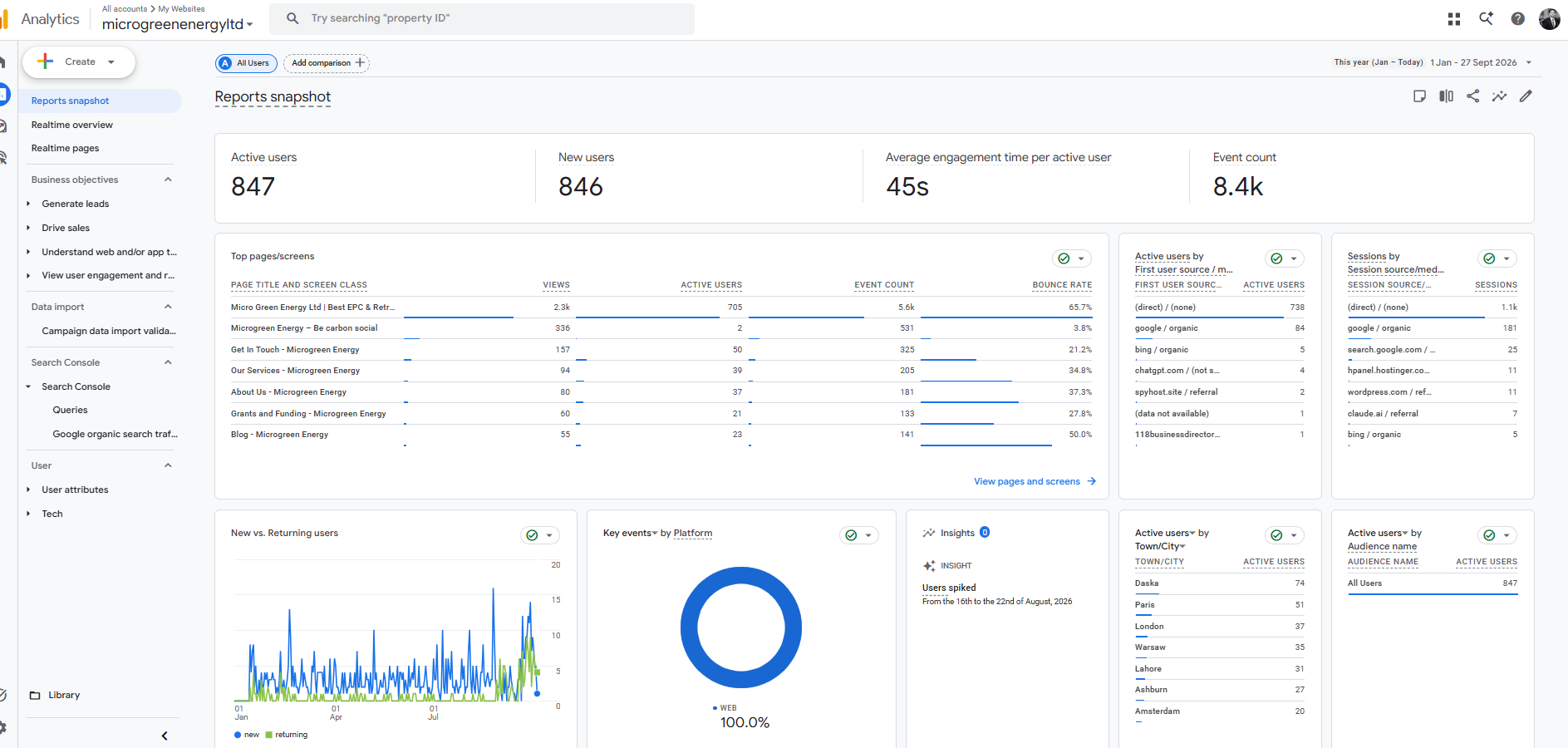
Task: Open Google organic search traffic report
Action: 115,434
